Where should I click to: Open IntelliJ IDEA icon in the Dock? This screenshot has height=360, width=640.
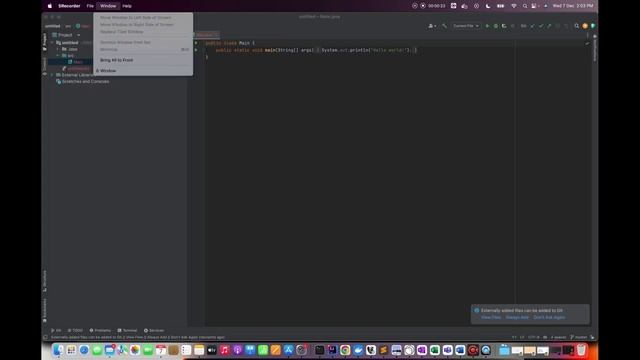pyautogui.click(x=332, y=350)
